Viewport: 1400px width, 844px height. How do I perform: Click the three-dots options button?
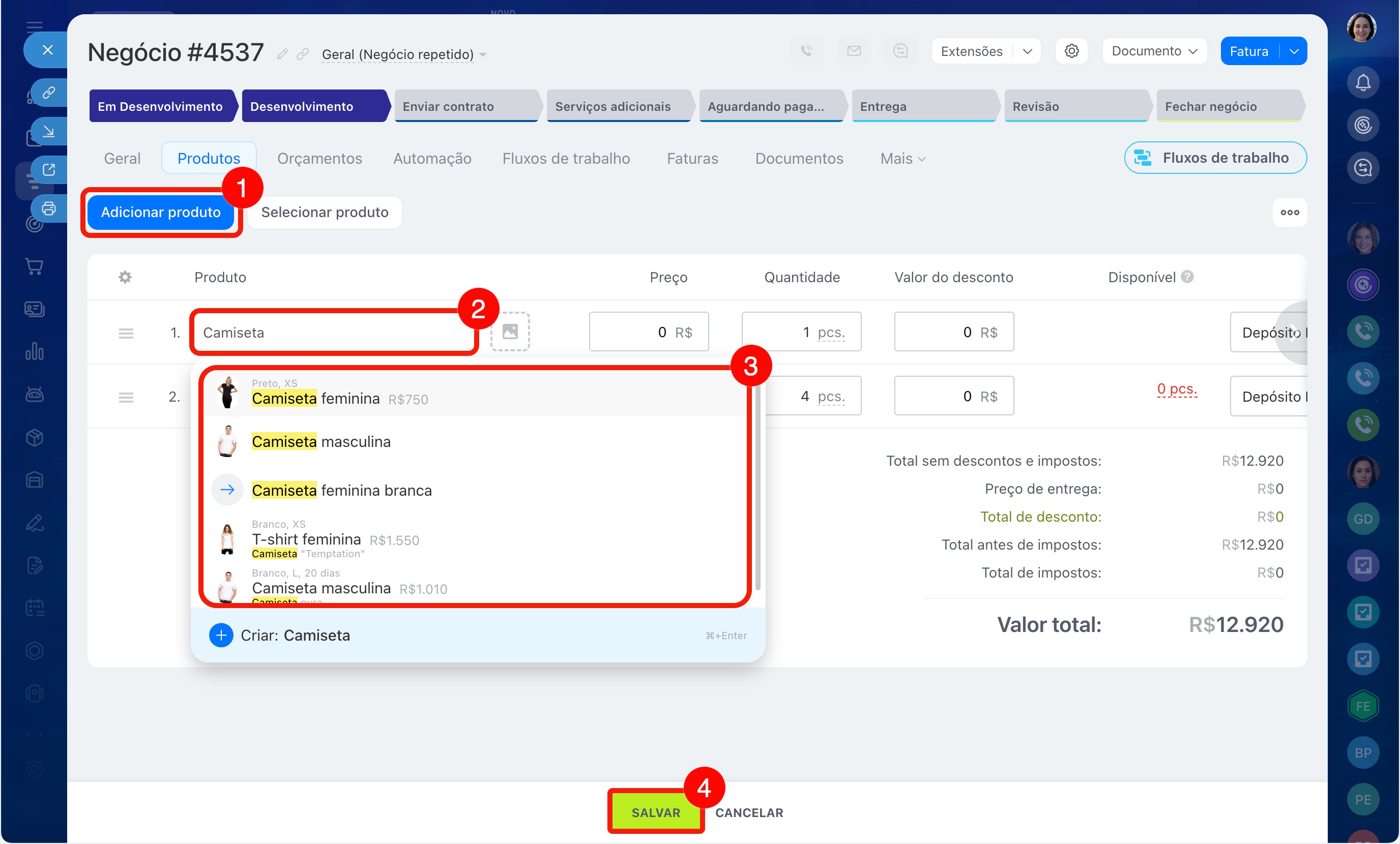click(x=1289, y=213)
